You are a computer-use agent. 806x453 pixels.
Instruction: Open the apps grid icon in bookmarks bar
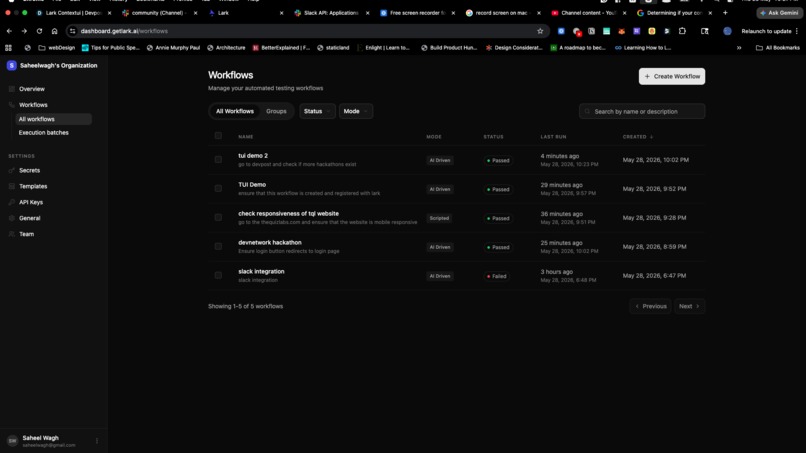tap(8, 47)
